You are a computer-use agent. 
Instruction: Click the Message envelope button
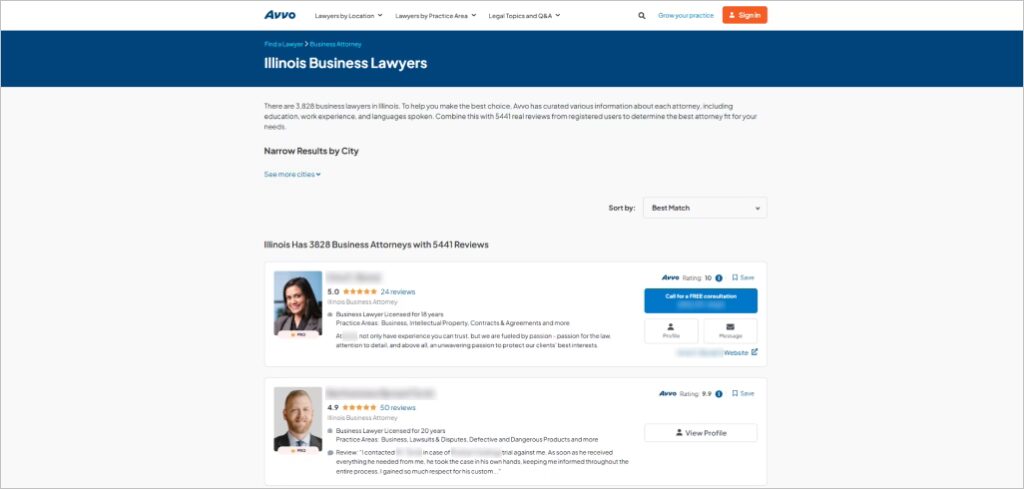[x=730, y=331]
